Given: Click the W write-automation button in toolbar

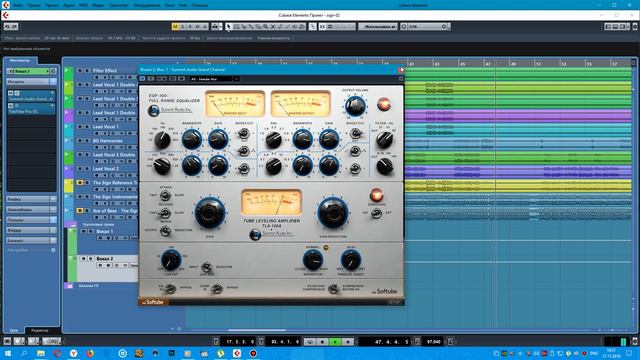Looking at the screenshot, I should (x=197, y=27).
